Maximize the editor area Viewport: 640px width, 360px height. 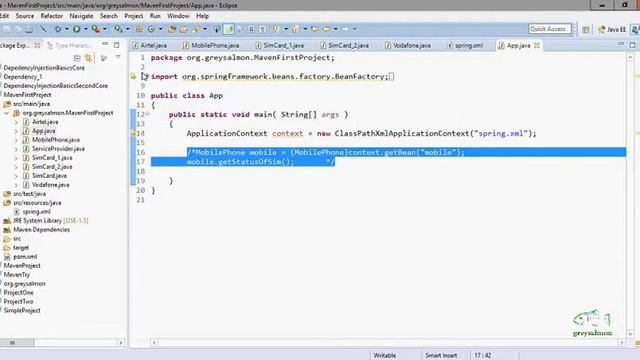[x=632, y=45]
